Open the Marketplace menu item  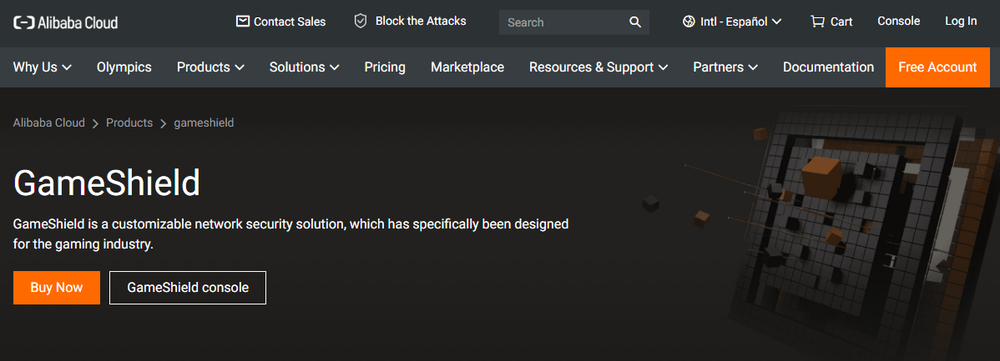(467, 67)
